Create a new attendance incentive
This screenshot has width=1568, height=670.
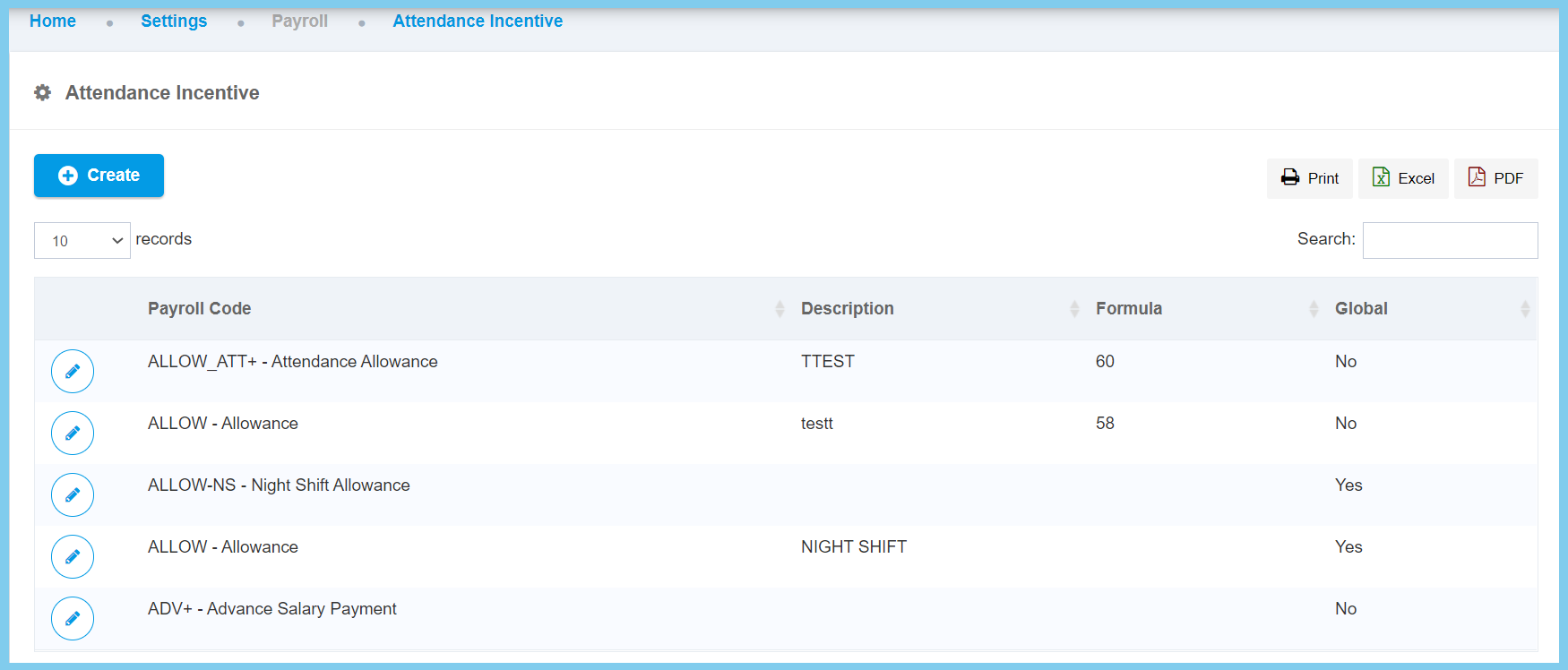(99, 176)
